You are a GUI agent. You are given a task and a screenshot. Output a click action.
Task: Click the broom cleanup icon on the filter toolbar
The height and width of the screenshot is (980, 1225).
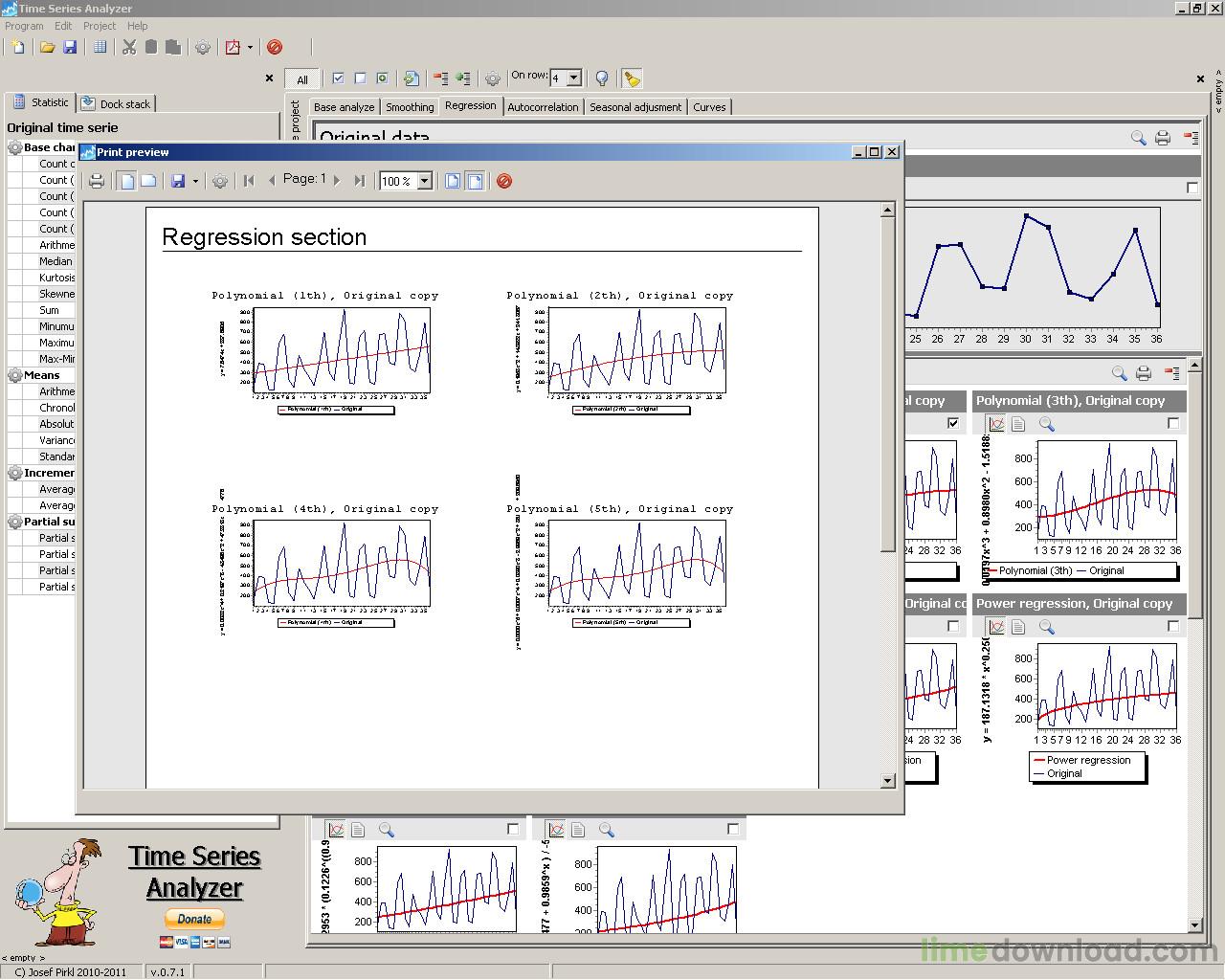tap(630, 78)
